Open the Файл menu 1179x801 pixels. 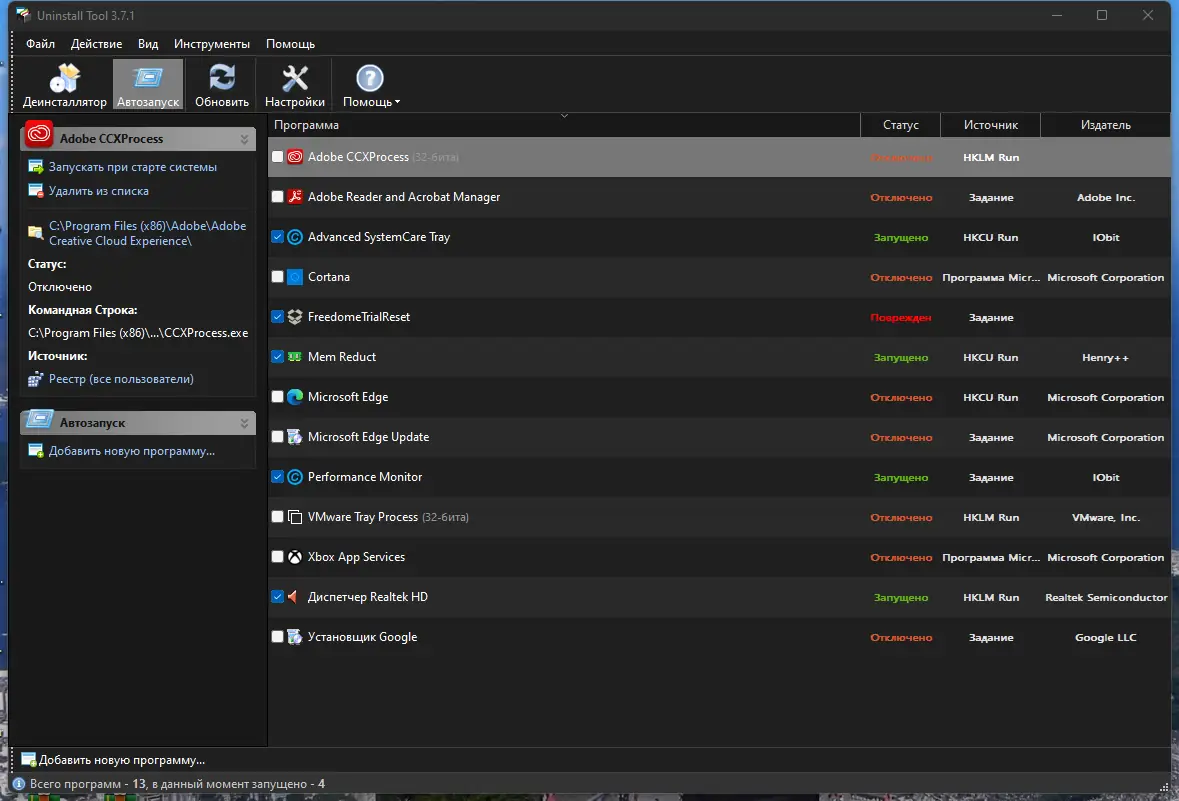click(x=41, y=44)
